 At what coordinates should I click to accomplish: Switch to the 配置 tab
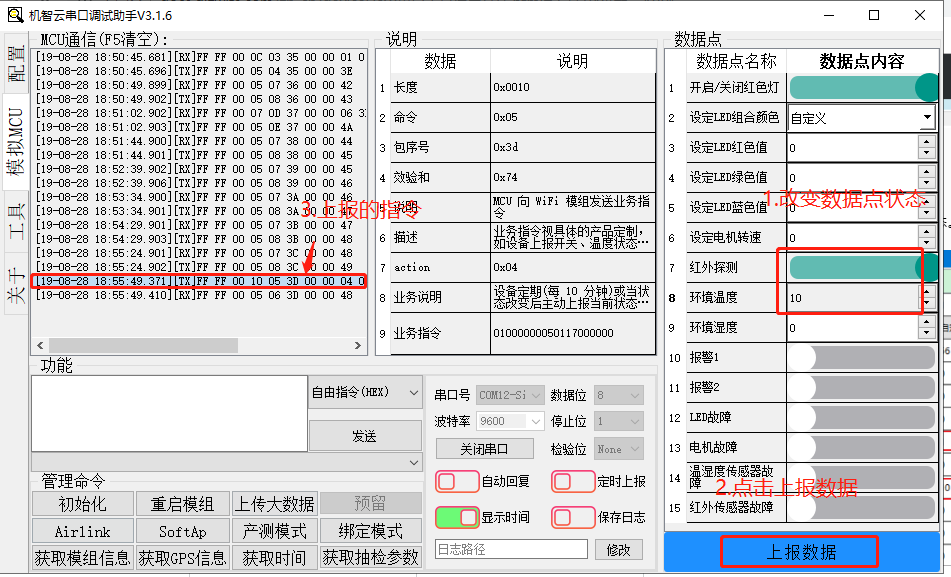pos(16,63)
